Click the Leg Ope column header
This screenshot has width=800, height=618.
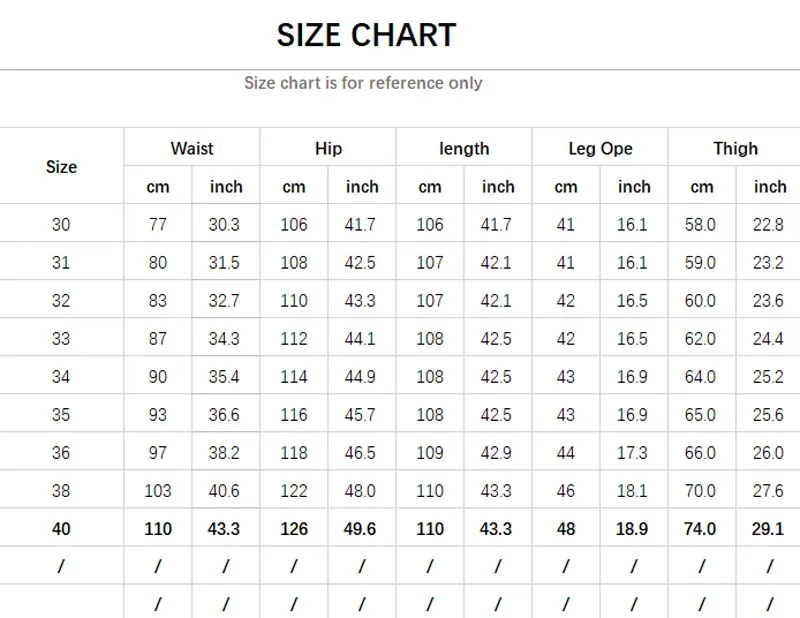600,148
